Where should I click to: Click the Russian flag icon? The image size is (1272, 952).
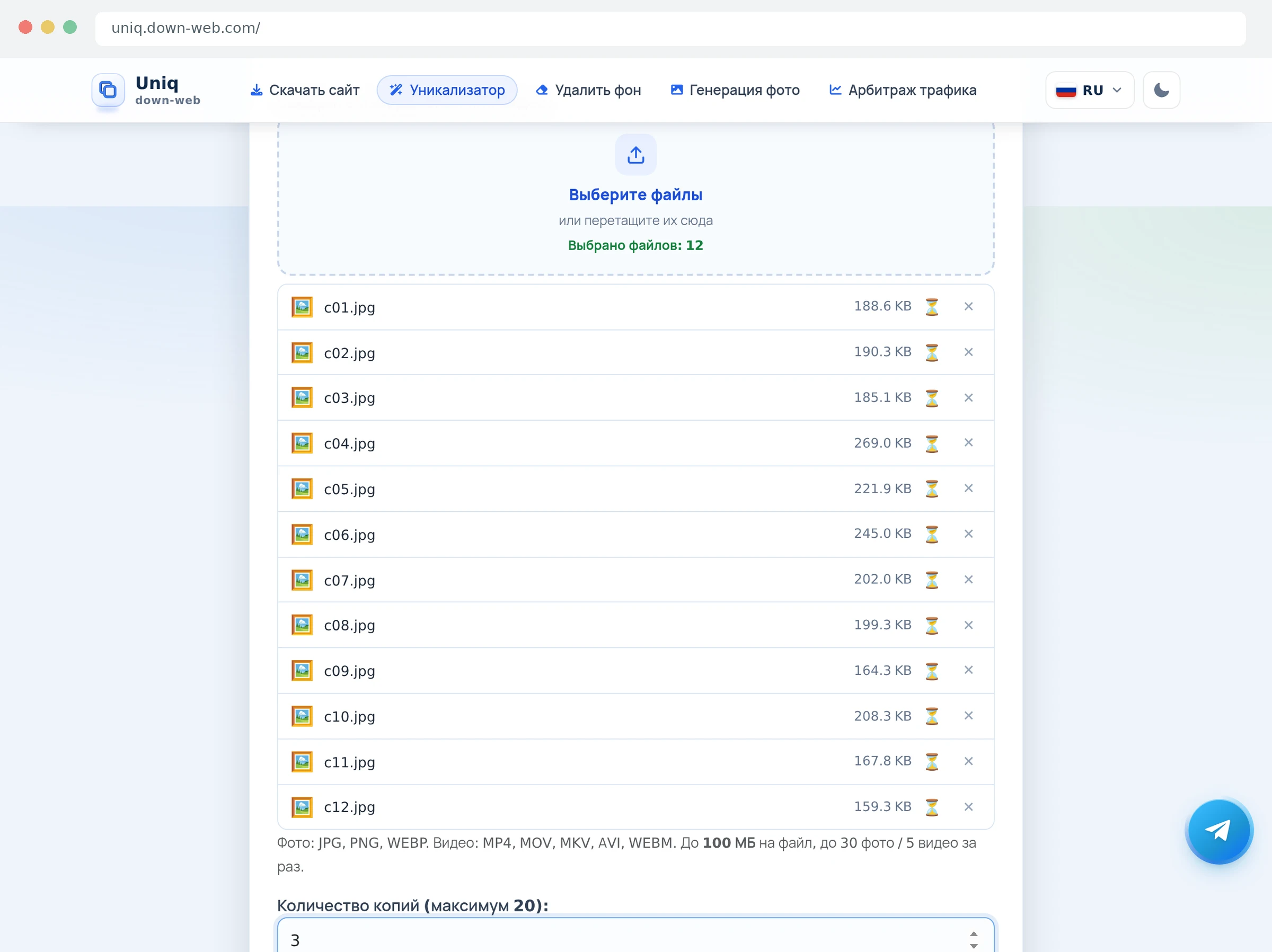tap(1065, 91)
